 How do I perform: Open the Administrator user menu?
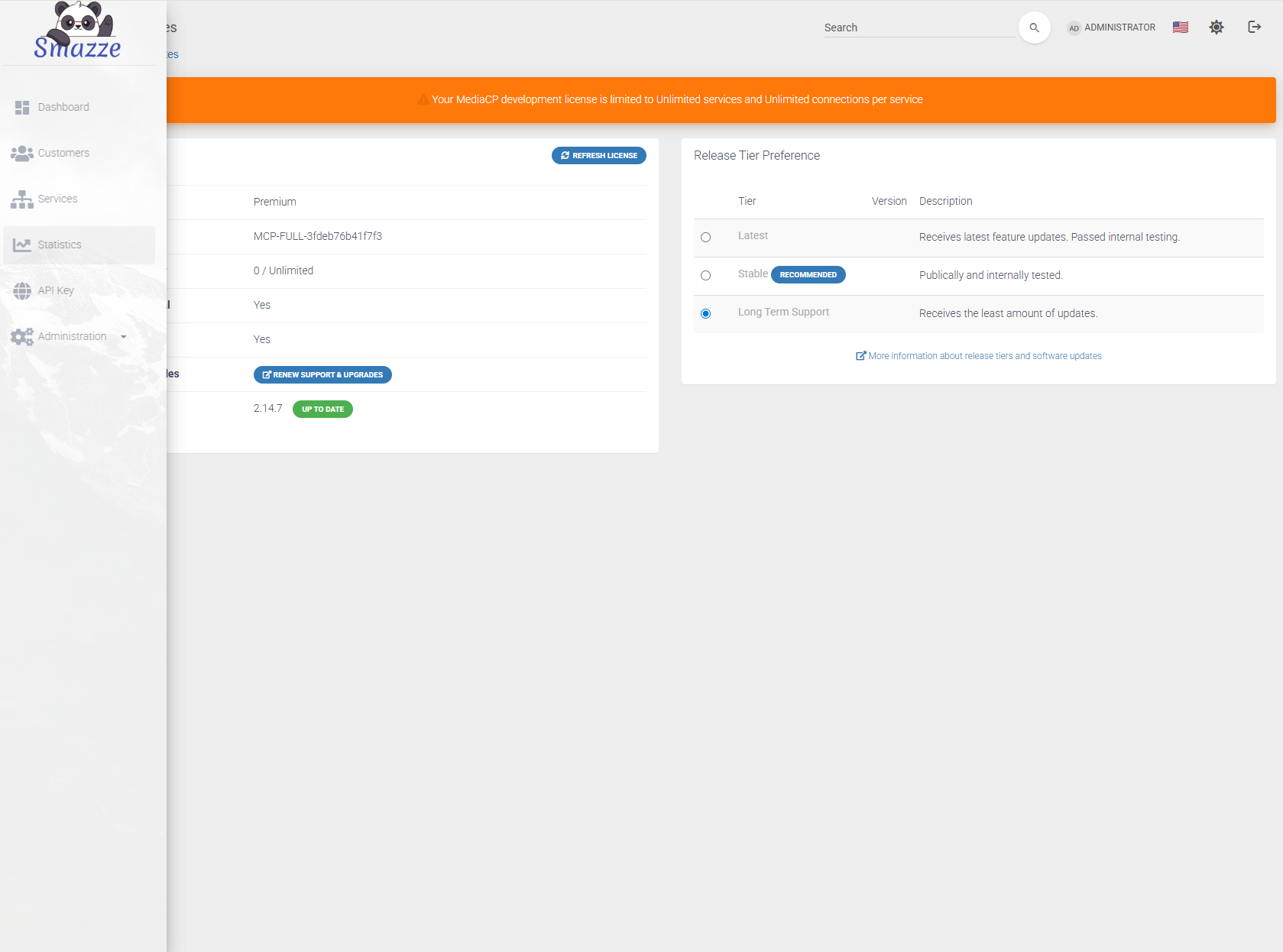point(1112,28)
